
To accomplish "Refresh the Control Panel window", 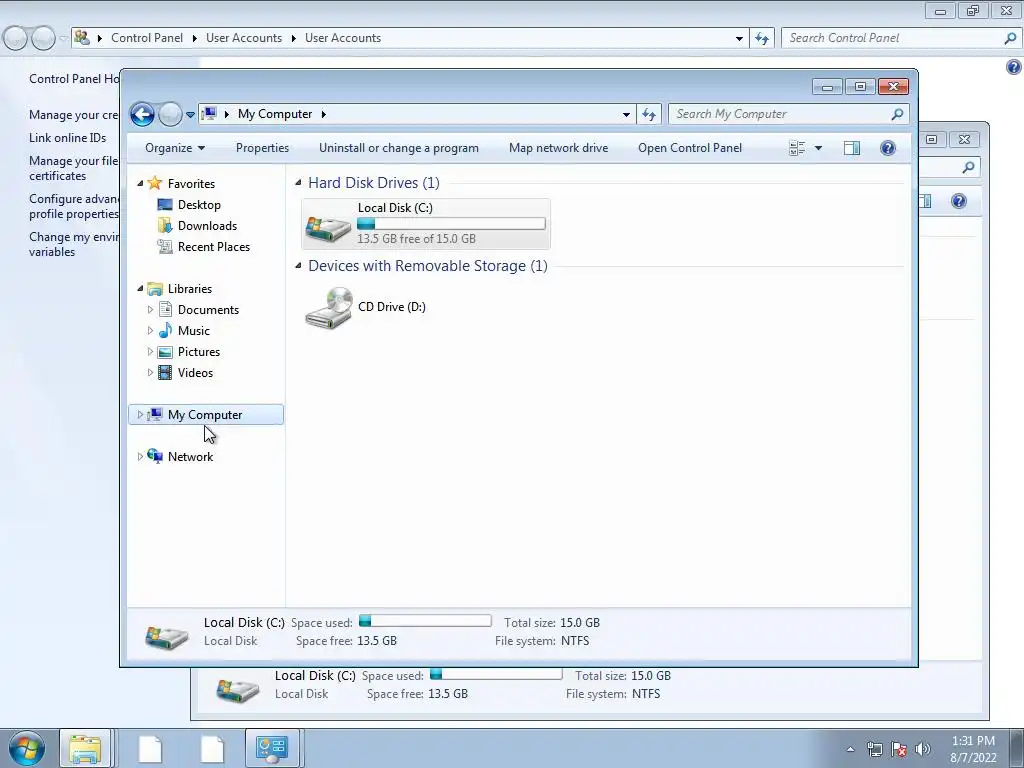I will tap(761, 39).
